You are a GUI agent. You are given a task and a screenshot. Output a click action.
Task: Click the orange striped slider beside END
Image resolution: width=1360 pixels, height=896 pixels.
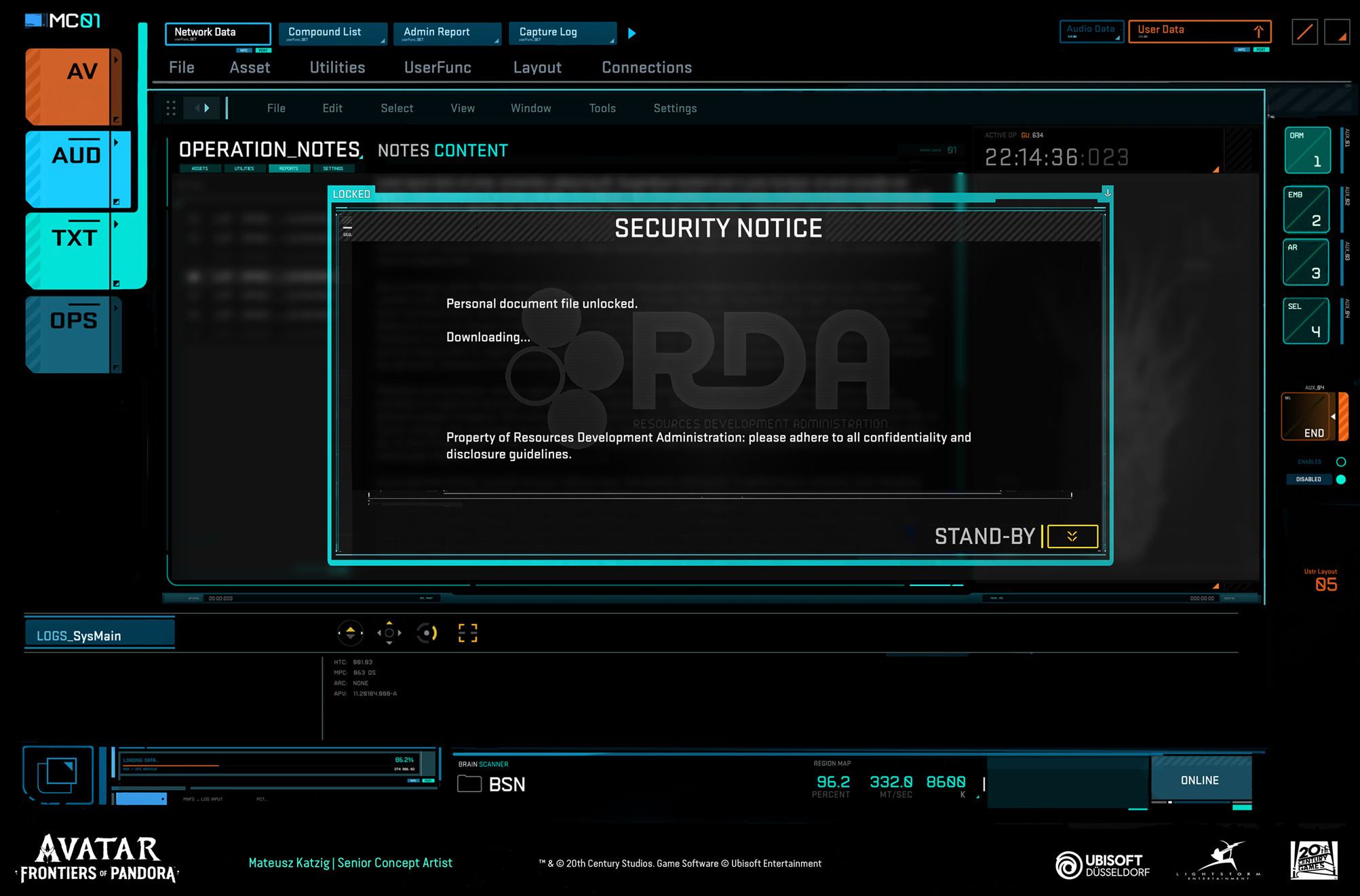[x=1343, y=416]
